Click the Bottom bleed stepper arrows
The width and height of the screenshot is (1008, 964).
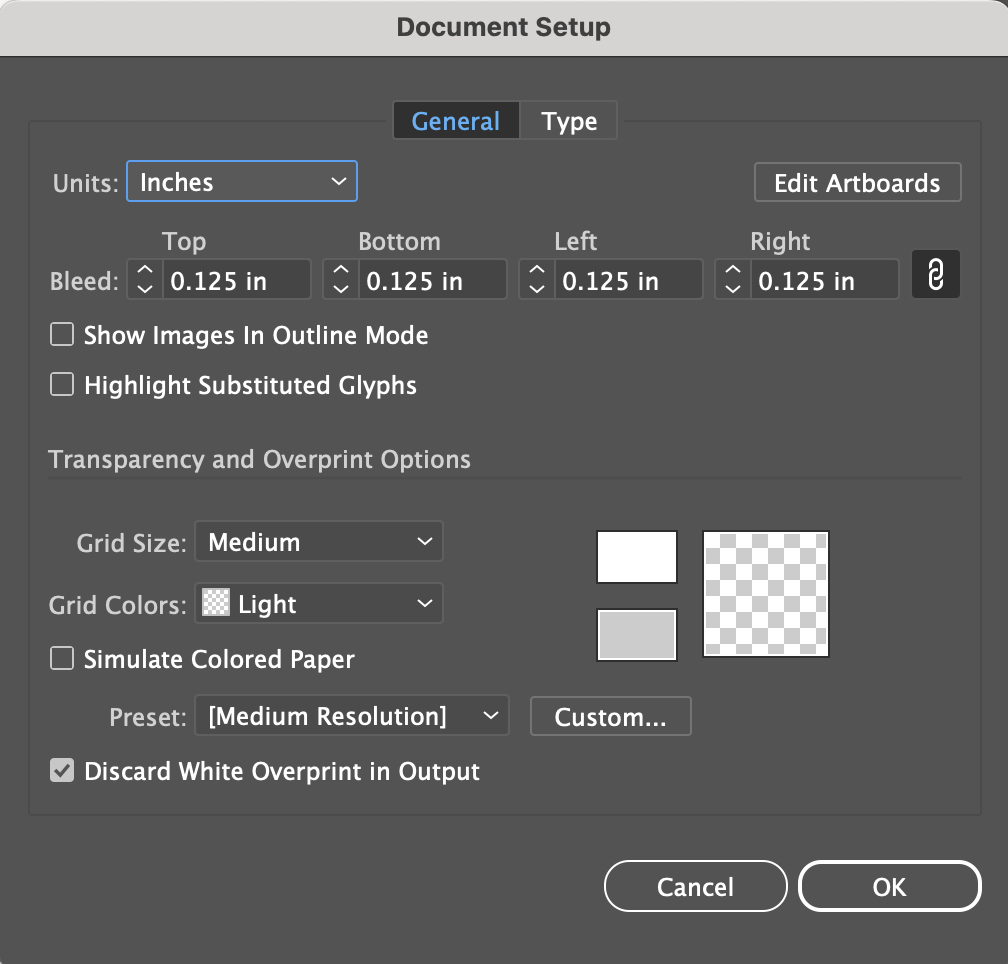pos(341,280)
